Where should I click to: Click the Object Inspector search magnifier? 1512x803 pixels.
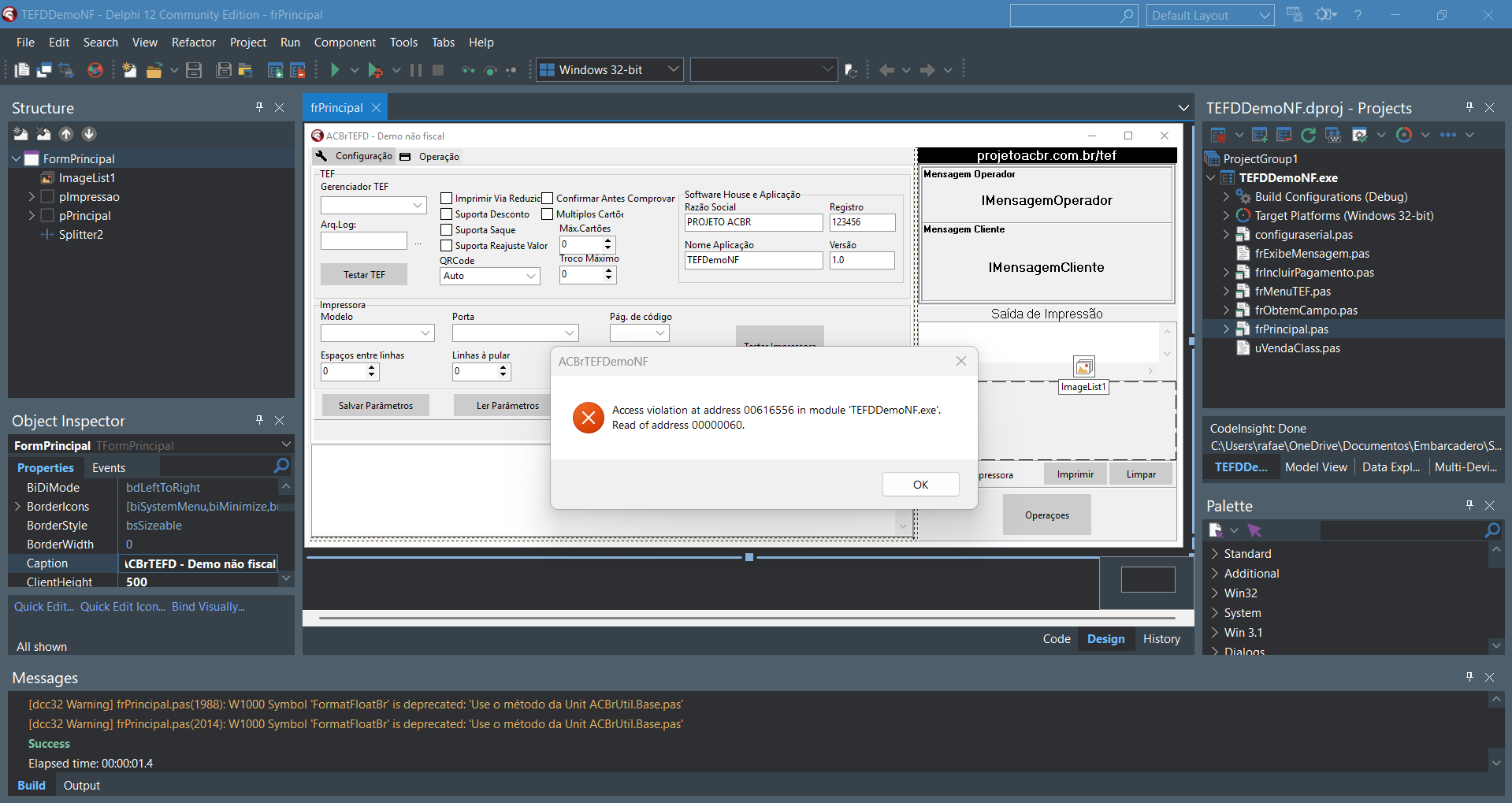pos(281,466)
